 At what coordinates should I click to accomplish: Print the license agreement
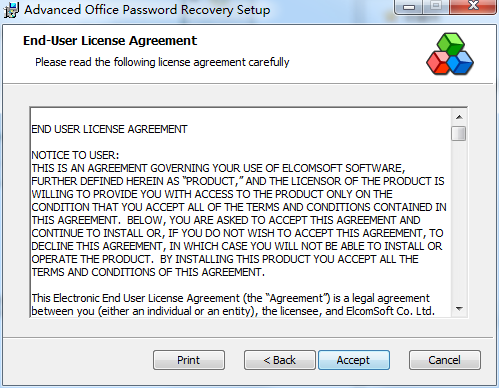coord(189,360)
